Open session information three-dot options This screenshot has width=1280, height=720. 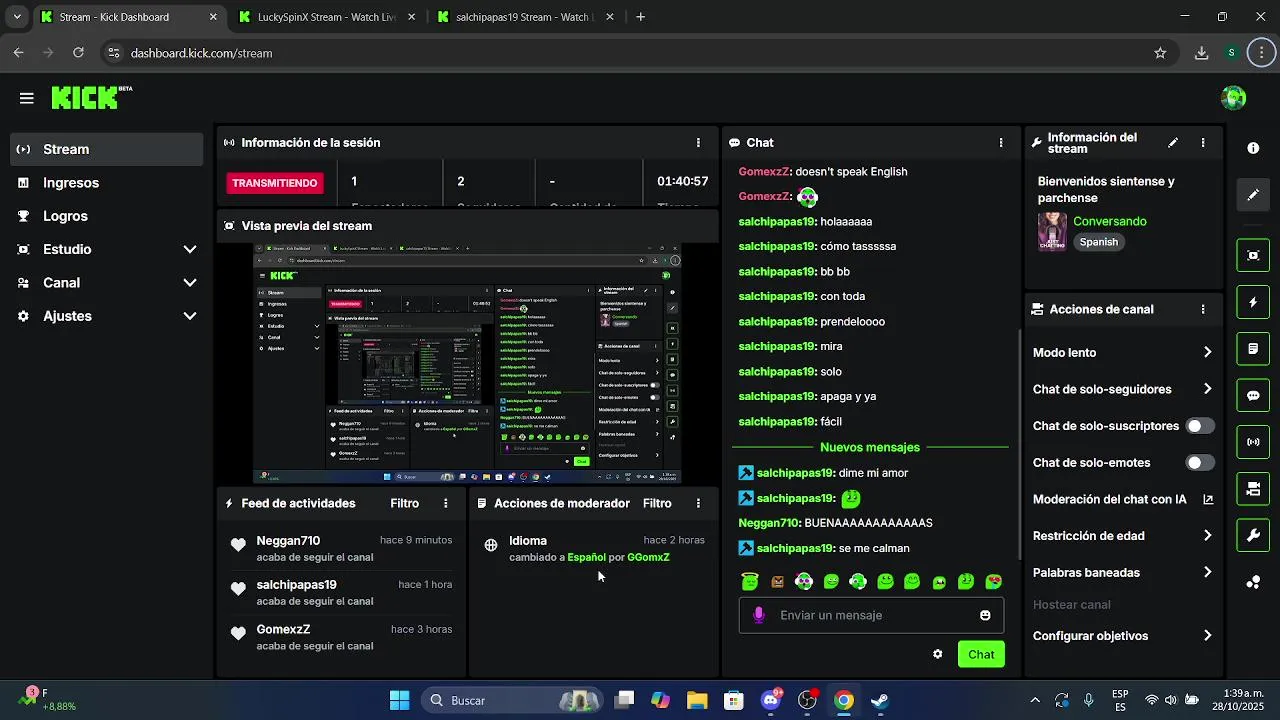[x=698, y=143]
